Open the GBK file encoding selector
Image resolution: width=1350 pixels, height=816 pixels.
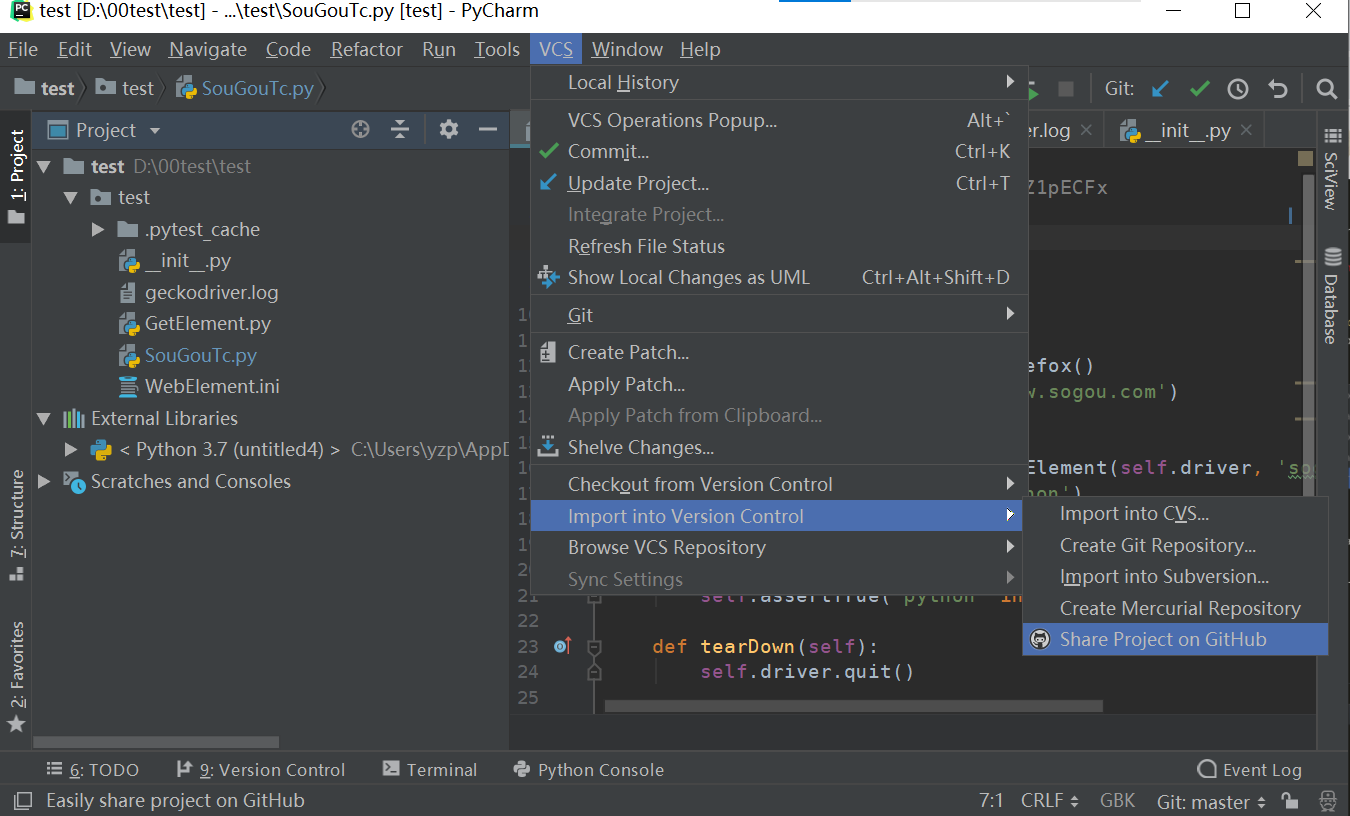(1117, 801)
